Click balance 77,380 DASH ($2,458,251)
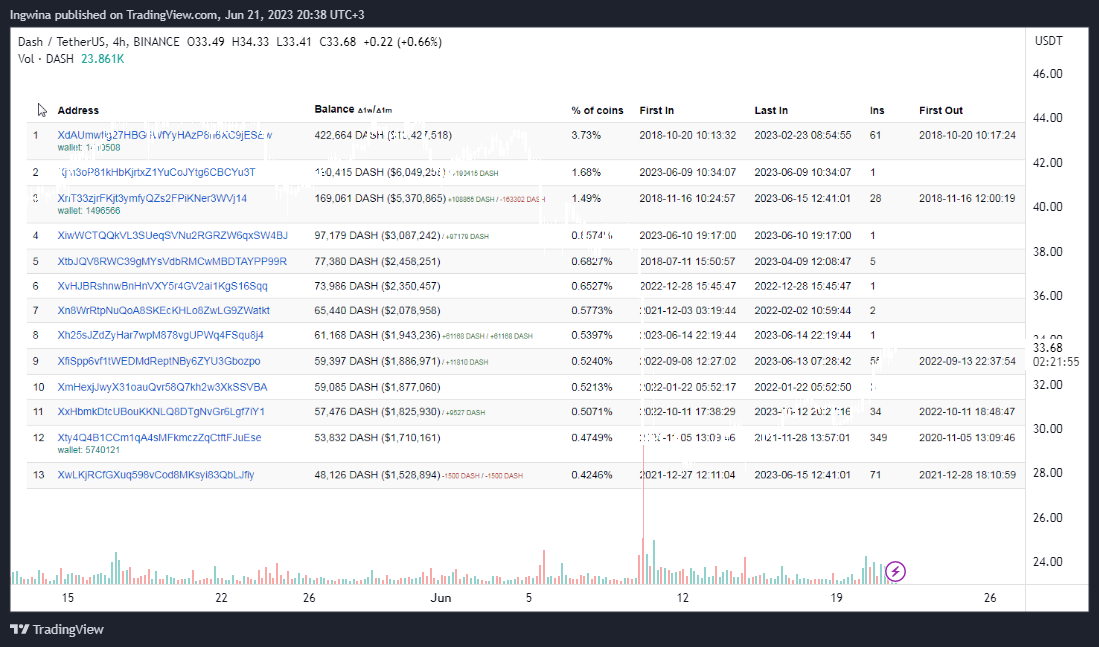This screenshot has height=647, width=1099. point(378,261)
